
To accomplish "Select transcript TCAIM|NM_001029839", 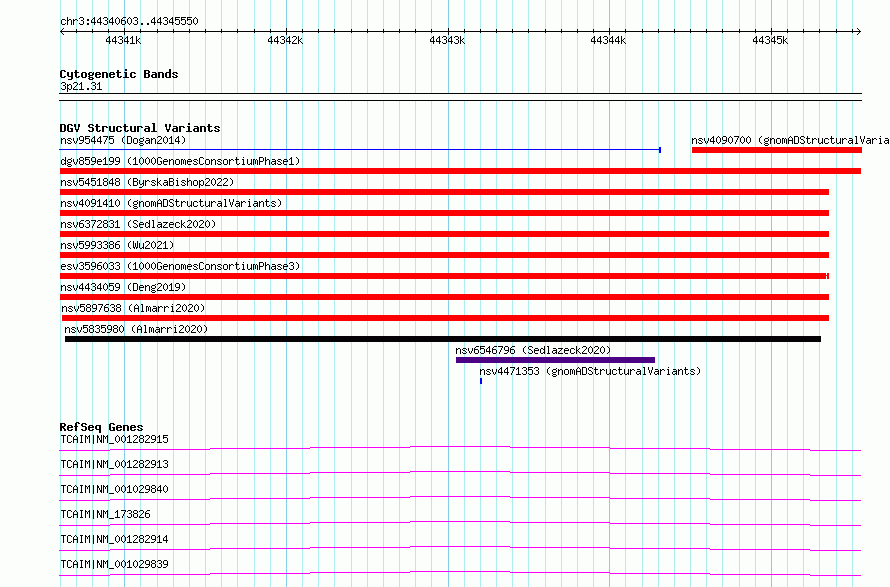I will click(x=114, y=564).
